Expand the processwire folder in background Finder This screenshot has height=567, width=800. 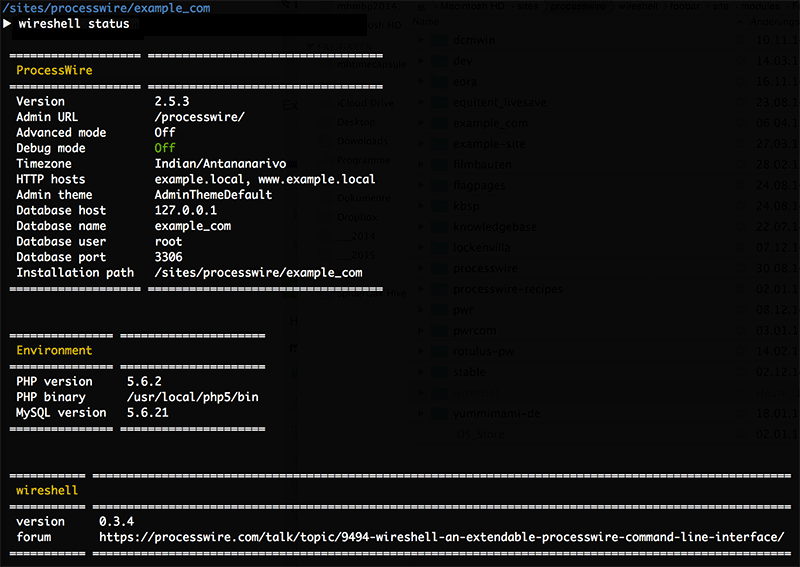(x=420, y=268)
